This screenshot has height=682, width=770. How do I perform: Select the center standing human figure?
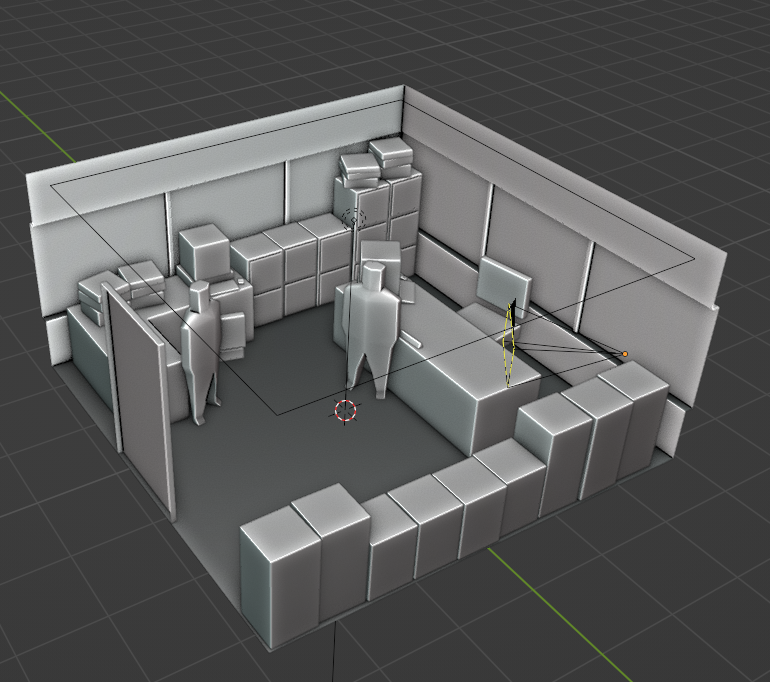(x=372, y=330)
